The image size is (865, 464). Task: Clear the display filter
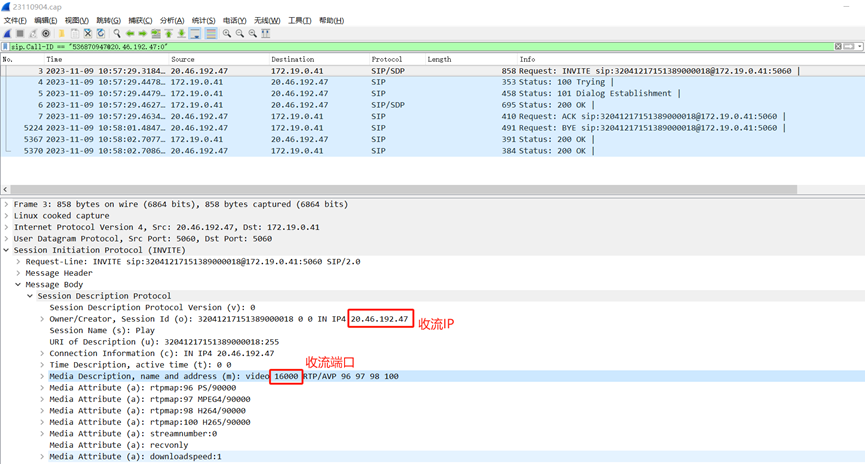838,47
